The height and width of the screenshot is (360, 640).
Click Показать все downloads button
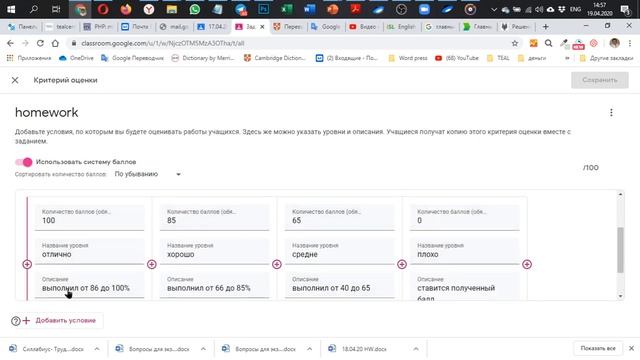[x=598, y=349]
